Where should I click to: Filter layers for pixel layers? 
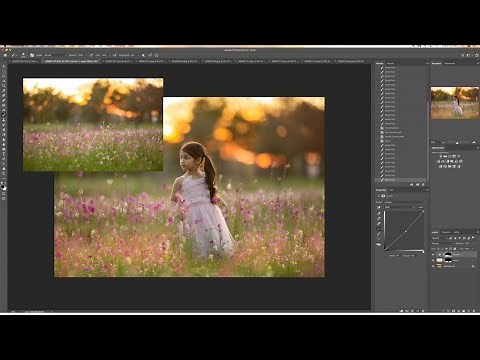click(450, 238)
